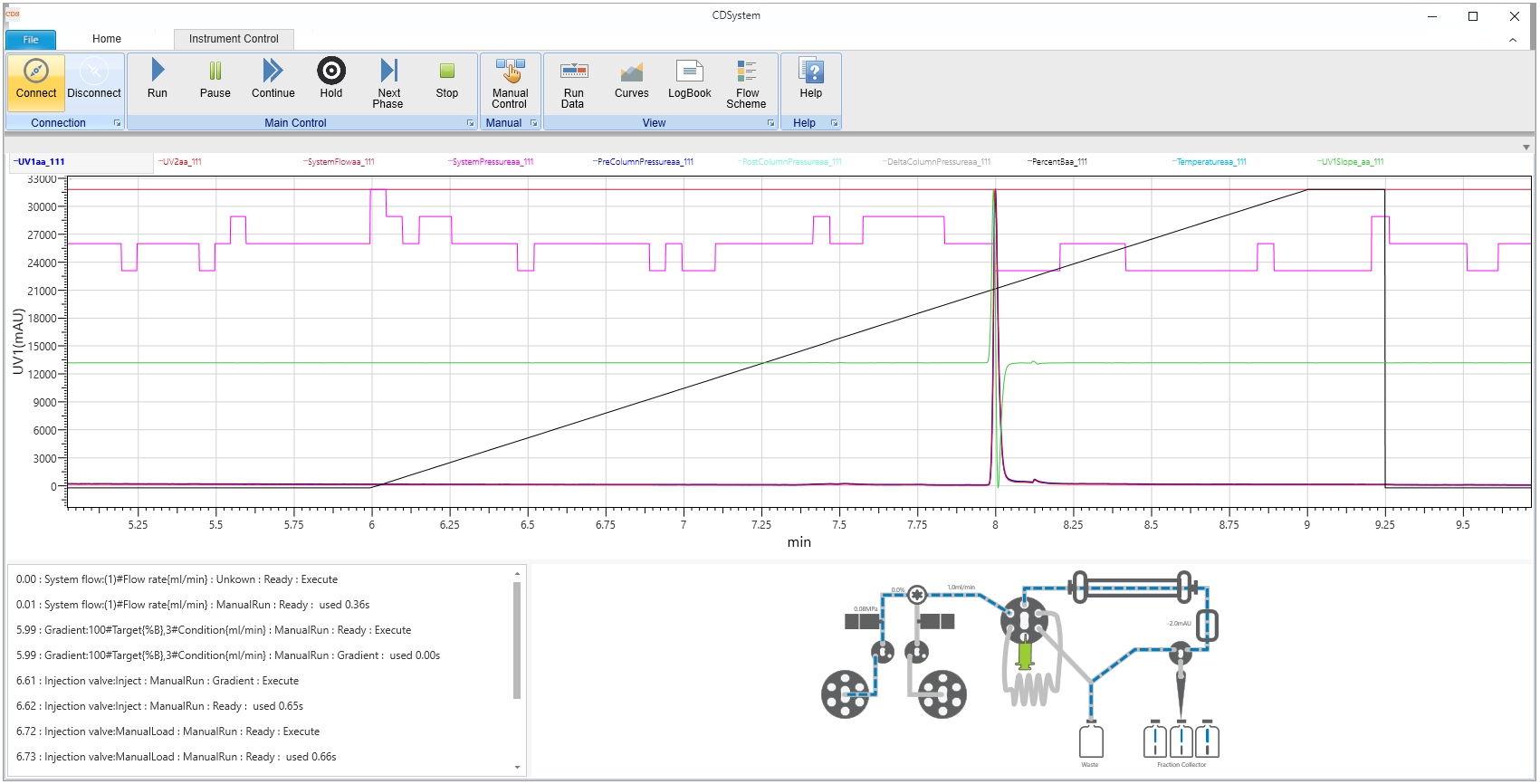Select log entry '5.99 : Gradient' Ready : Execute
The width and height of the screenshot is (1540, 784).
tap(214, 630)
